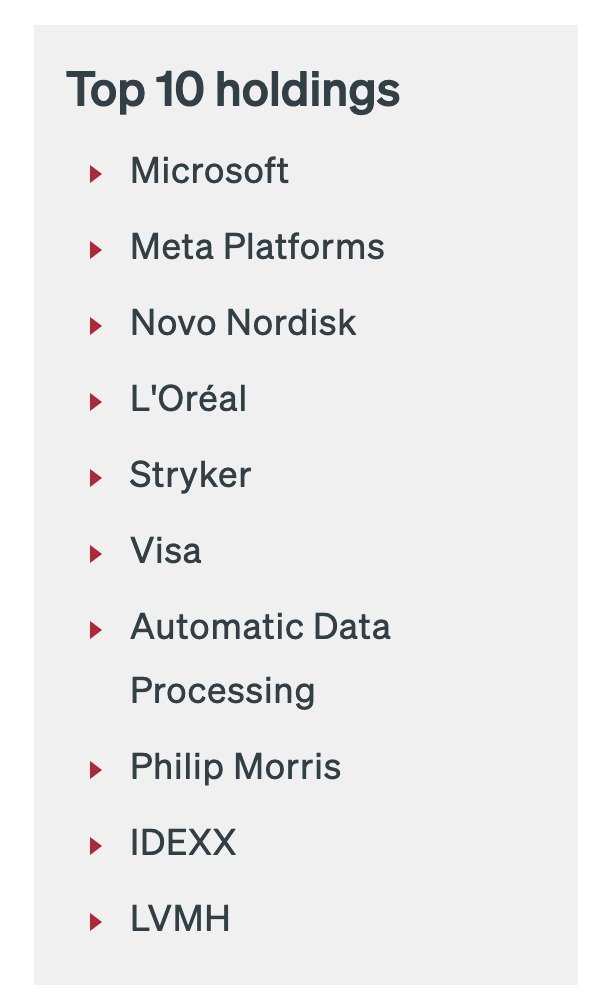
Task: Select the arrow bullet before Novo Nordisk
Action: (96, 326)
